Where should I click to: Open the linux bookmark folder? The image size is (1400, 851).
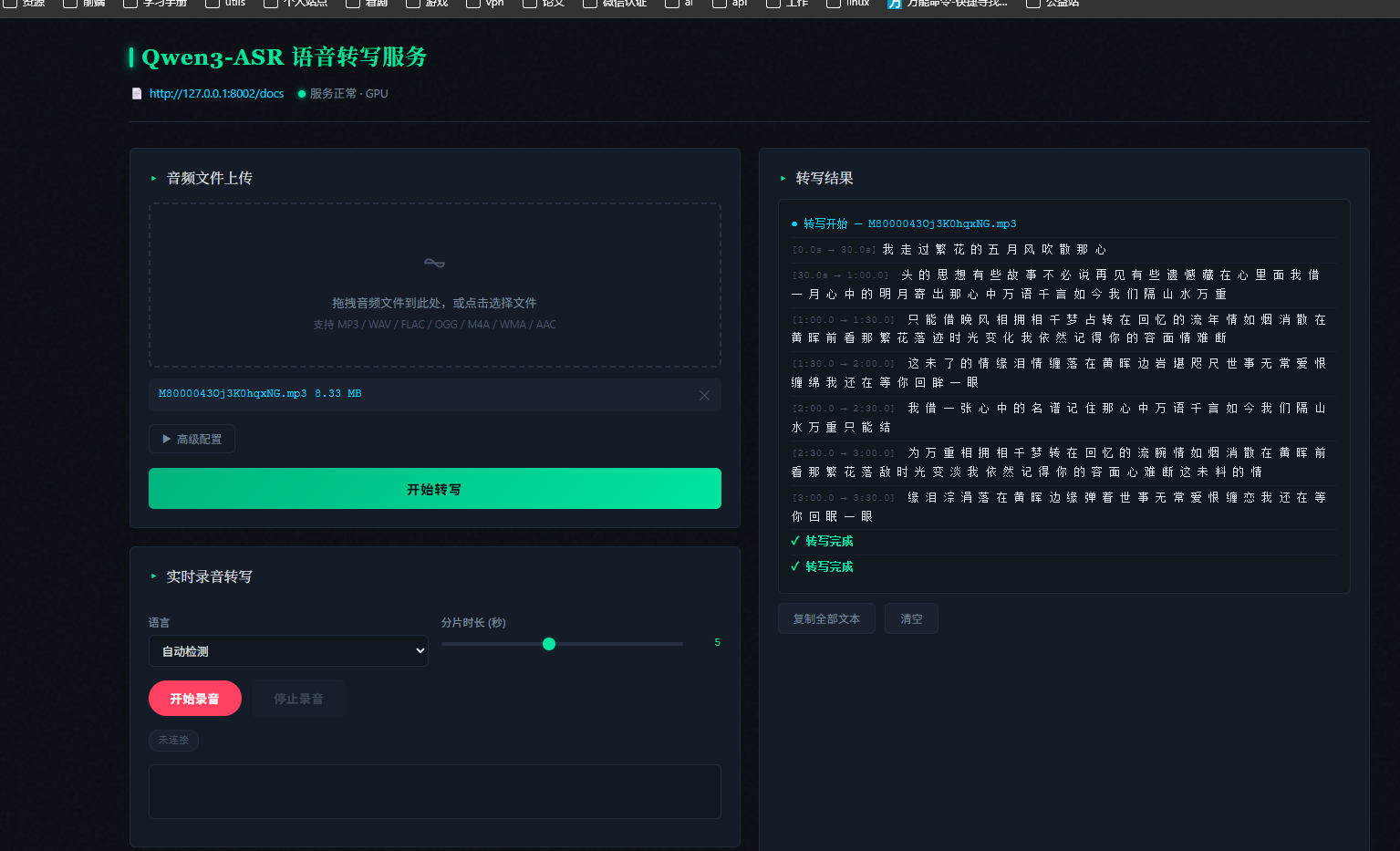coord(848,4)
